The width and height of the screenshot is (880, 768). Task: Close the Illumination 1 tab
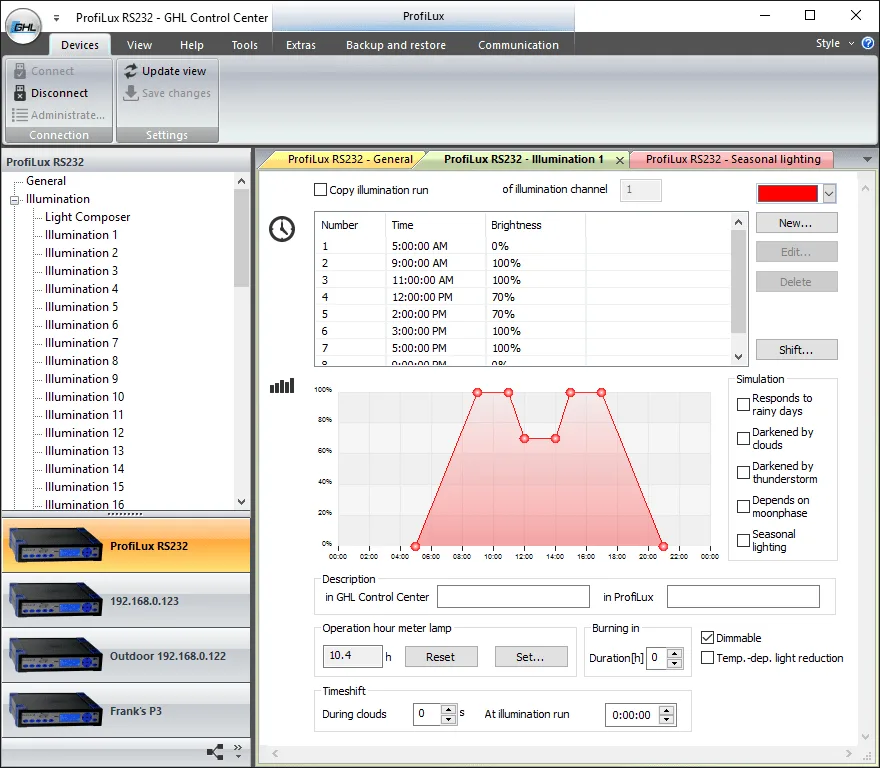[x=620, y=161]
